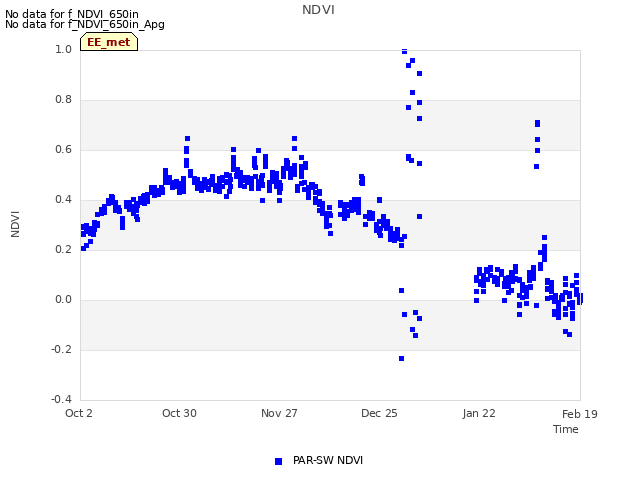Screen dimensions: 640x480
Task: Click the blue PAR-SW NDVI legend marker
Action: click(x=278, y=461)
